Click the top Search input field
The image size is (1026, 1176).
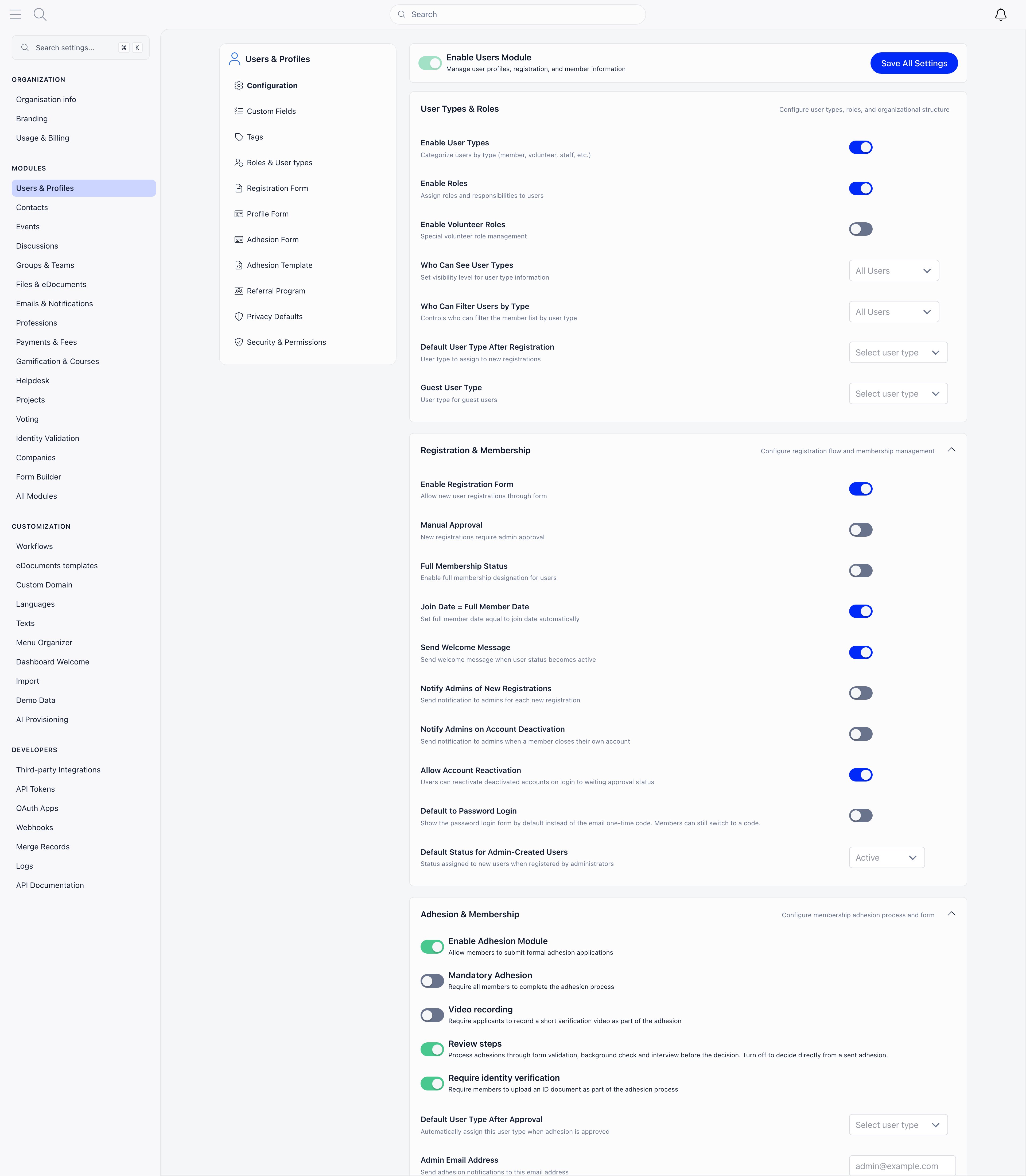517,14
